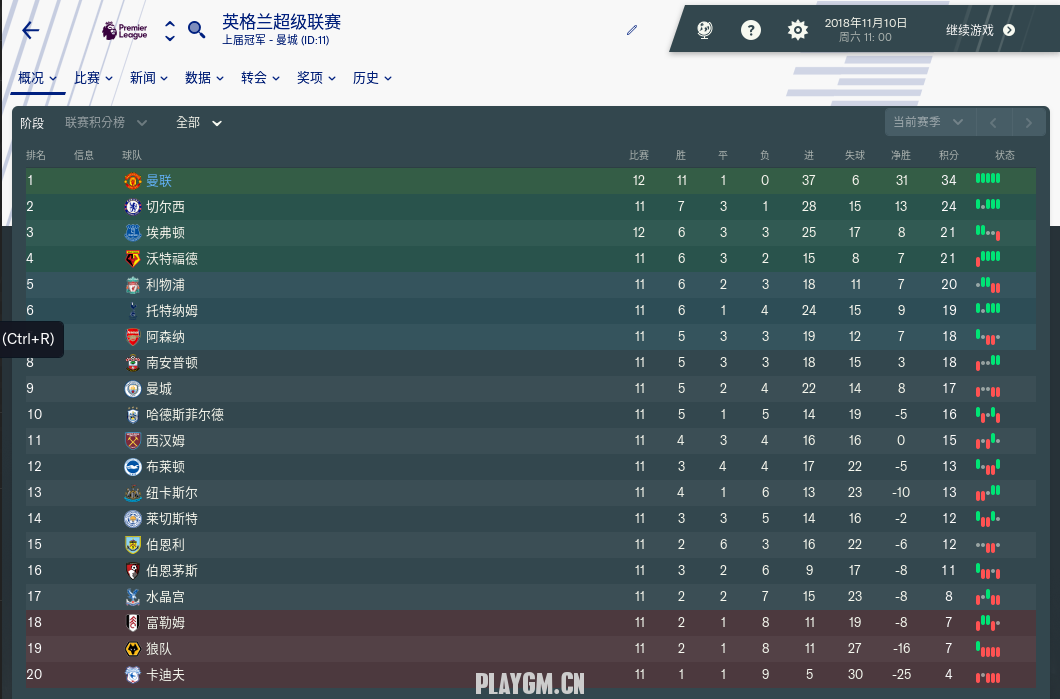Open the 当前赛季 season dropdown
This screenshot has height=699, width=1060.
point(929,122)
